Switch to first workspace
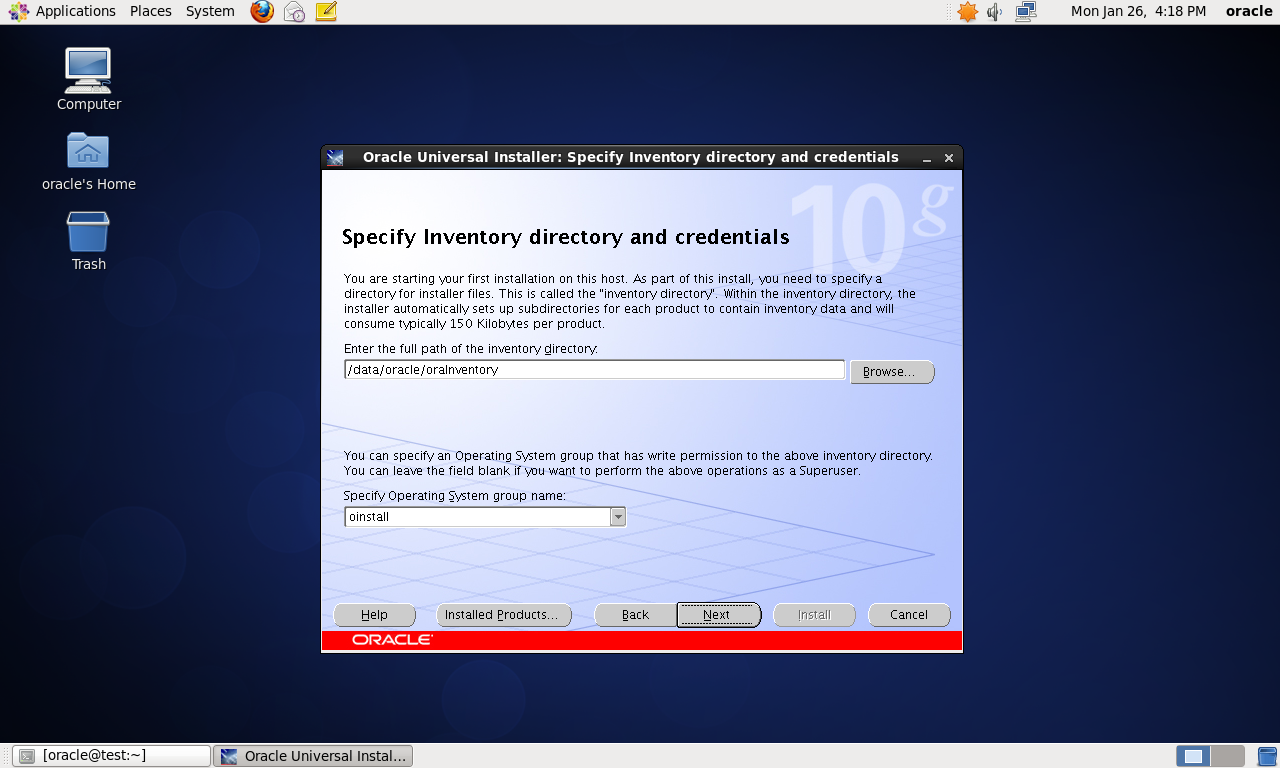The width and height of the screenshot is (1280, 768). click(x=1193, y=756)
